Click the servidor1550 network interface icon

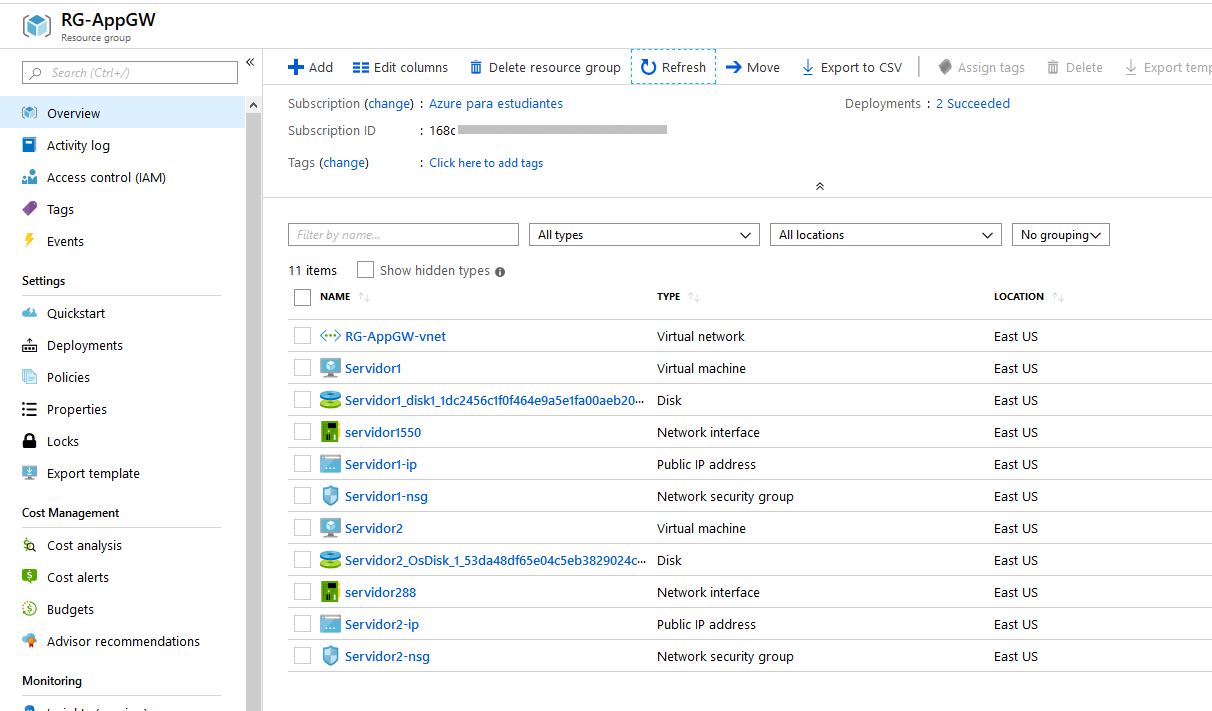coord(330,432)
